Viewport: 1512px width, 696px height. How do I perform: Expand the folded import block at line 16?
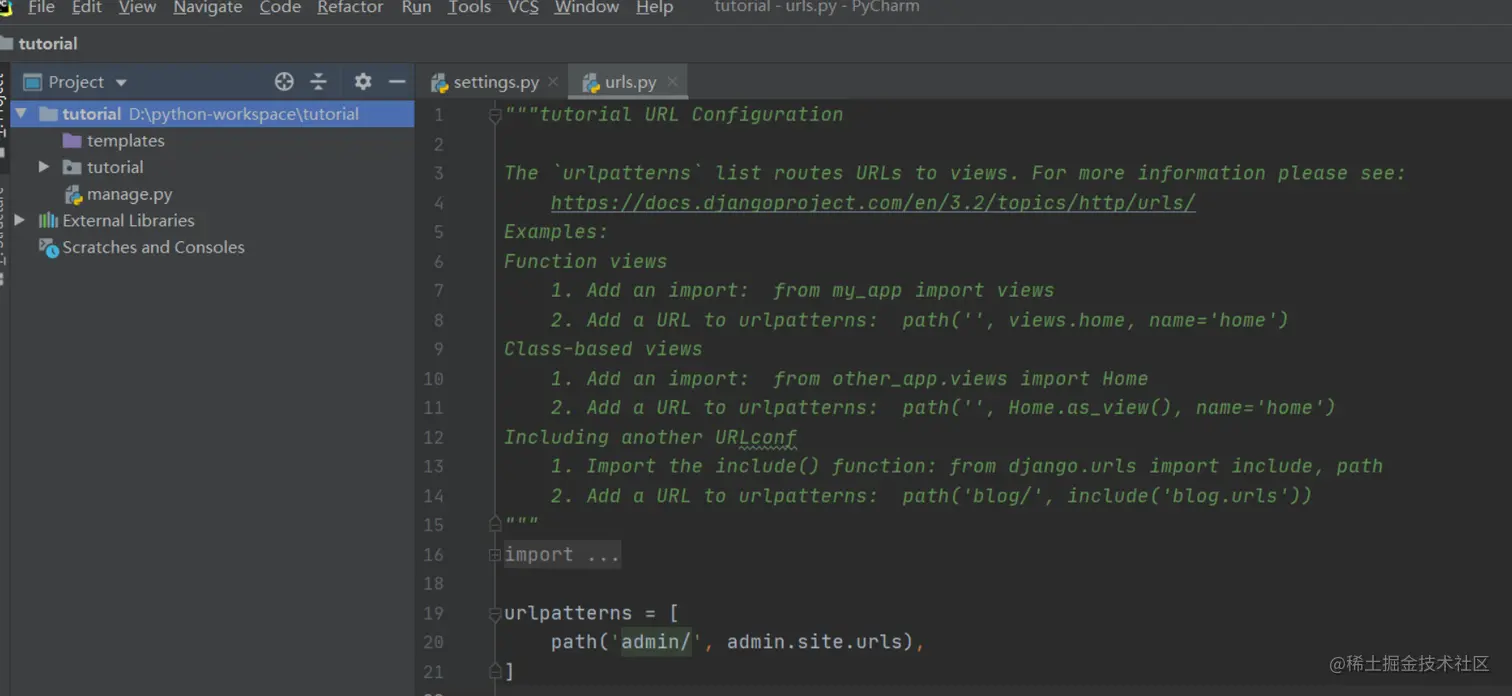click(495, 555)
